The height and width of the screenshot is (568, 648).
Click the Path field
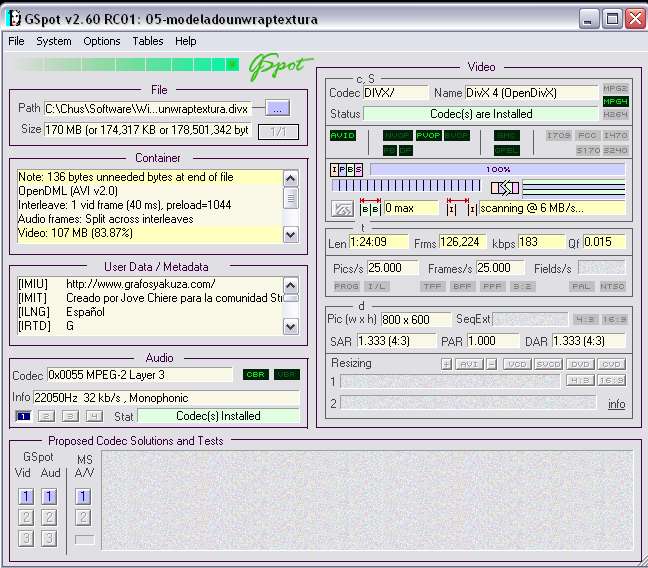(x=148, y=109)
